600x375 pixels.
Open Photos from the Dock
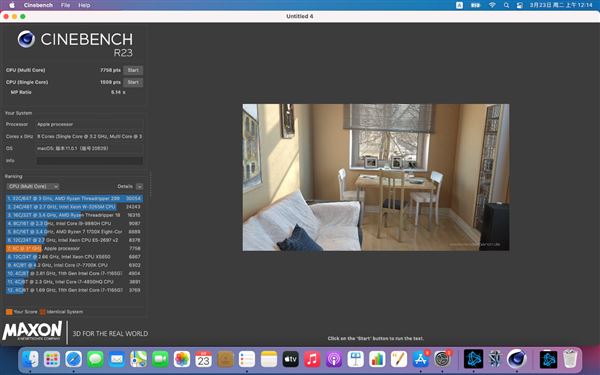tap(182, 359)
